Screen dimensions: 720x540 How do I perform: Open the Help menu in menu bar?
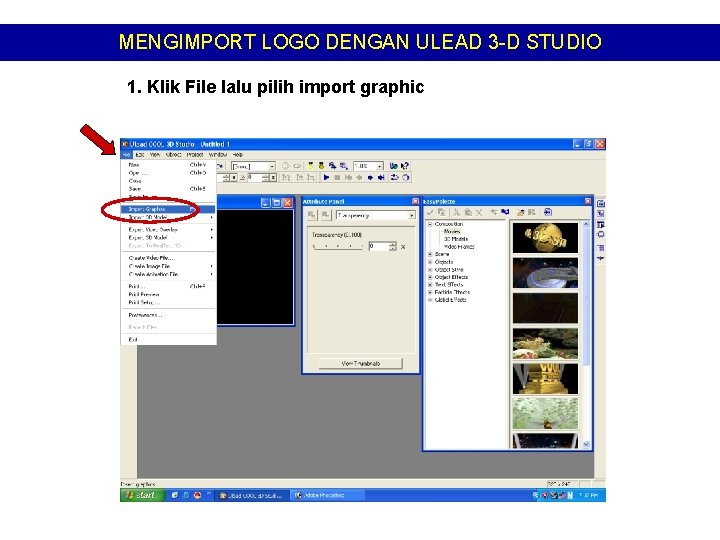click(x=237, y=155)
